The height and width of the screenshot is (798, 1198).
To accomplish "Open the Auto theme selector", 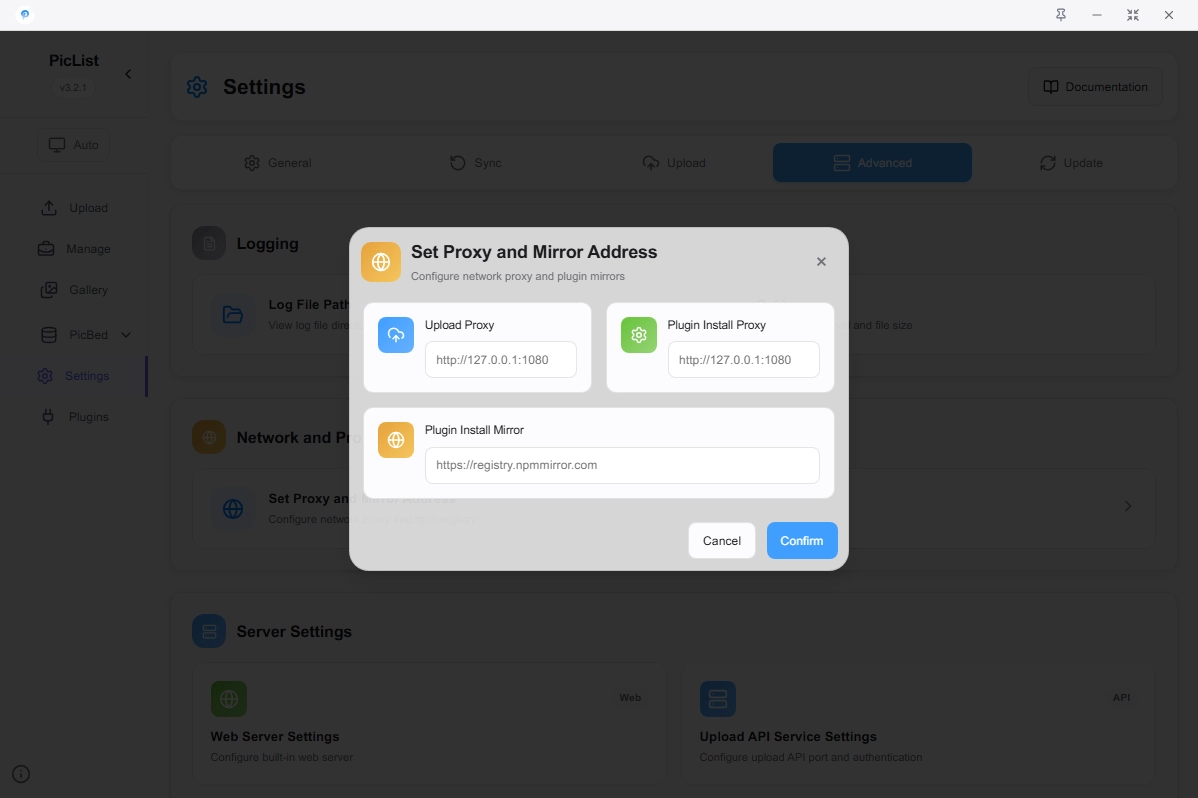I will [x=74, y=145].
